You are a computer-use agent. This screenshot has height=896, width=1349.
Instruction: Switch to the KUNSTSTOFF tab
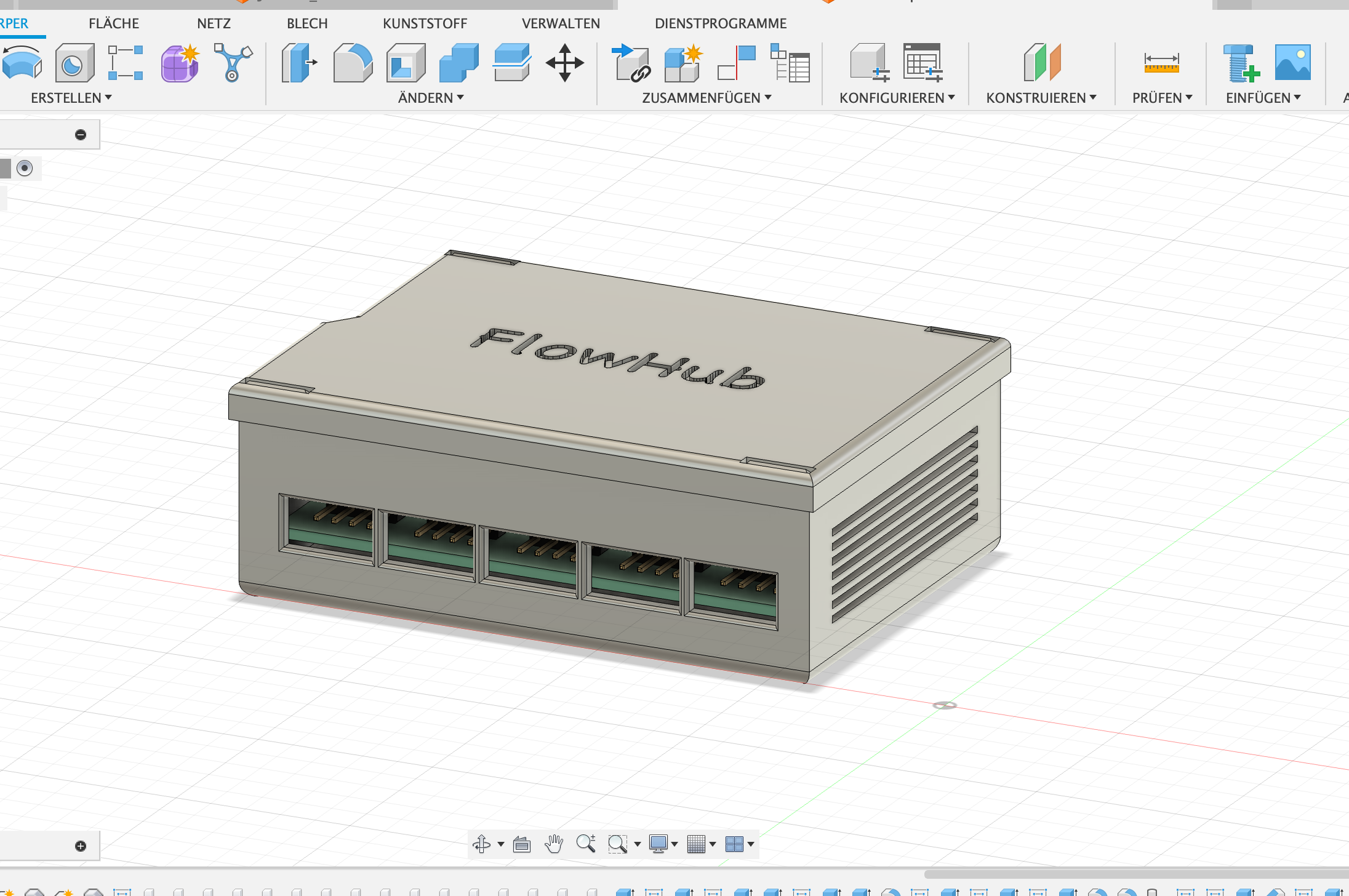point(425,23)
